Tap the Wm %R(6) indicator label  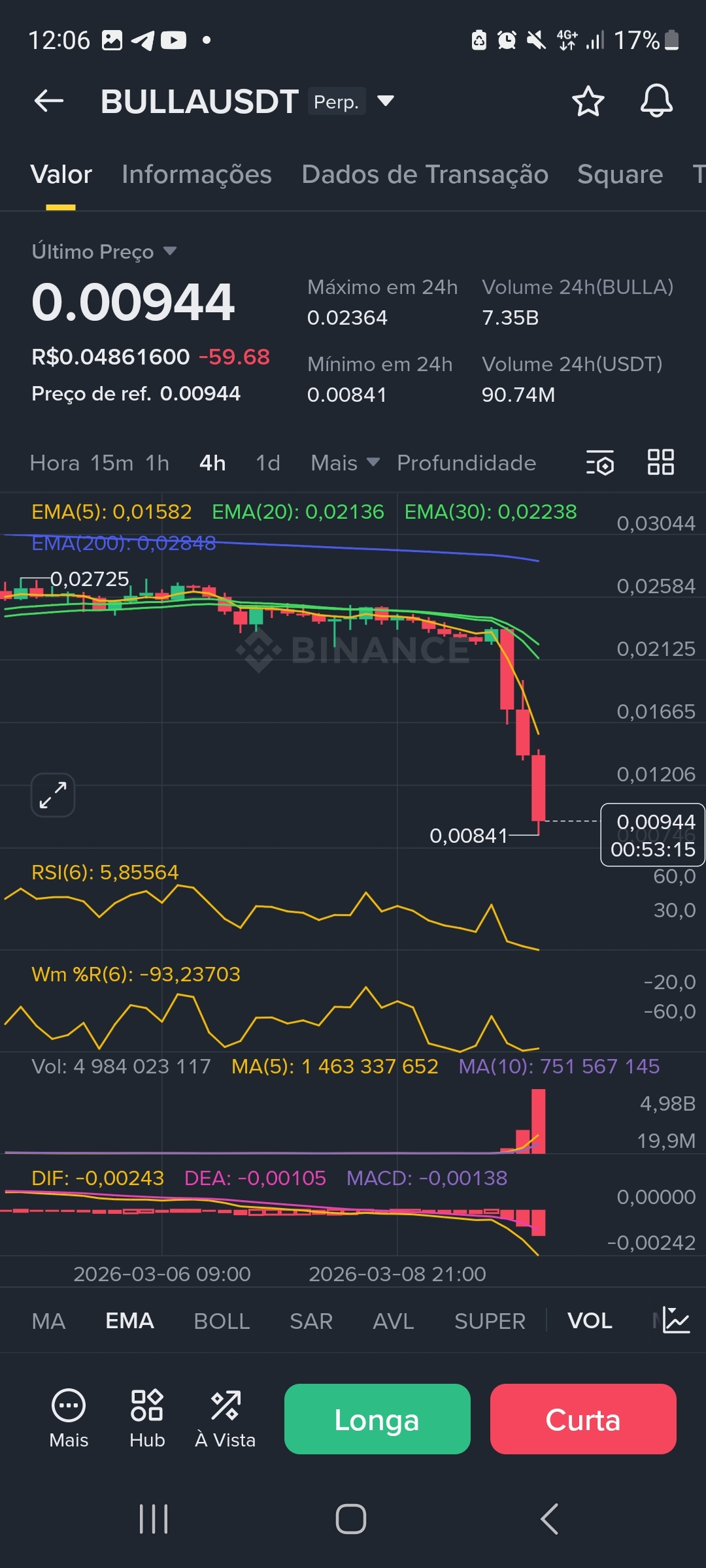[136, 974]
